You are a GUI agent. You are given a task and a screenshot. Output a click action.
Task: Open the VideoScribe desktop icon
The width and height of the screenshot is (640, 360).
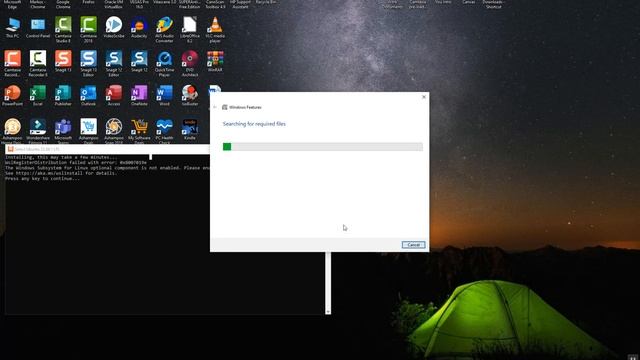pyautogui.click(x=113, y=27)
